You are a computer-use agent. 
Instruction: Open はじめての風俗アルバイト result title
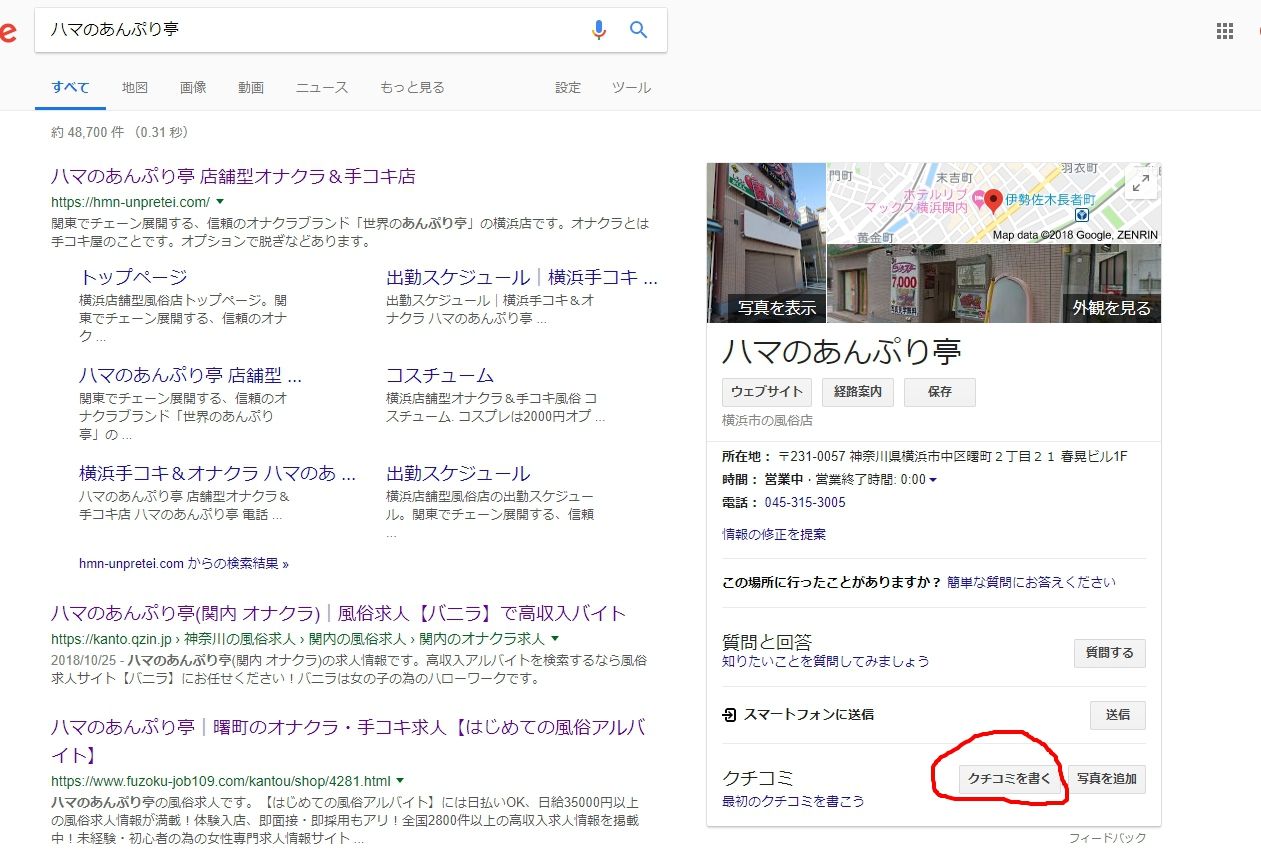coord(348,741)
